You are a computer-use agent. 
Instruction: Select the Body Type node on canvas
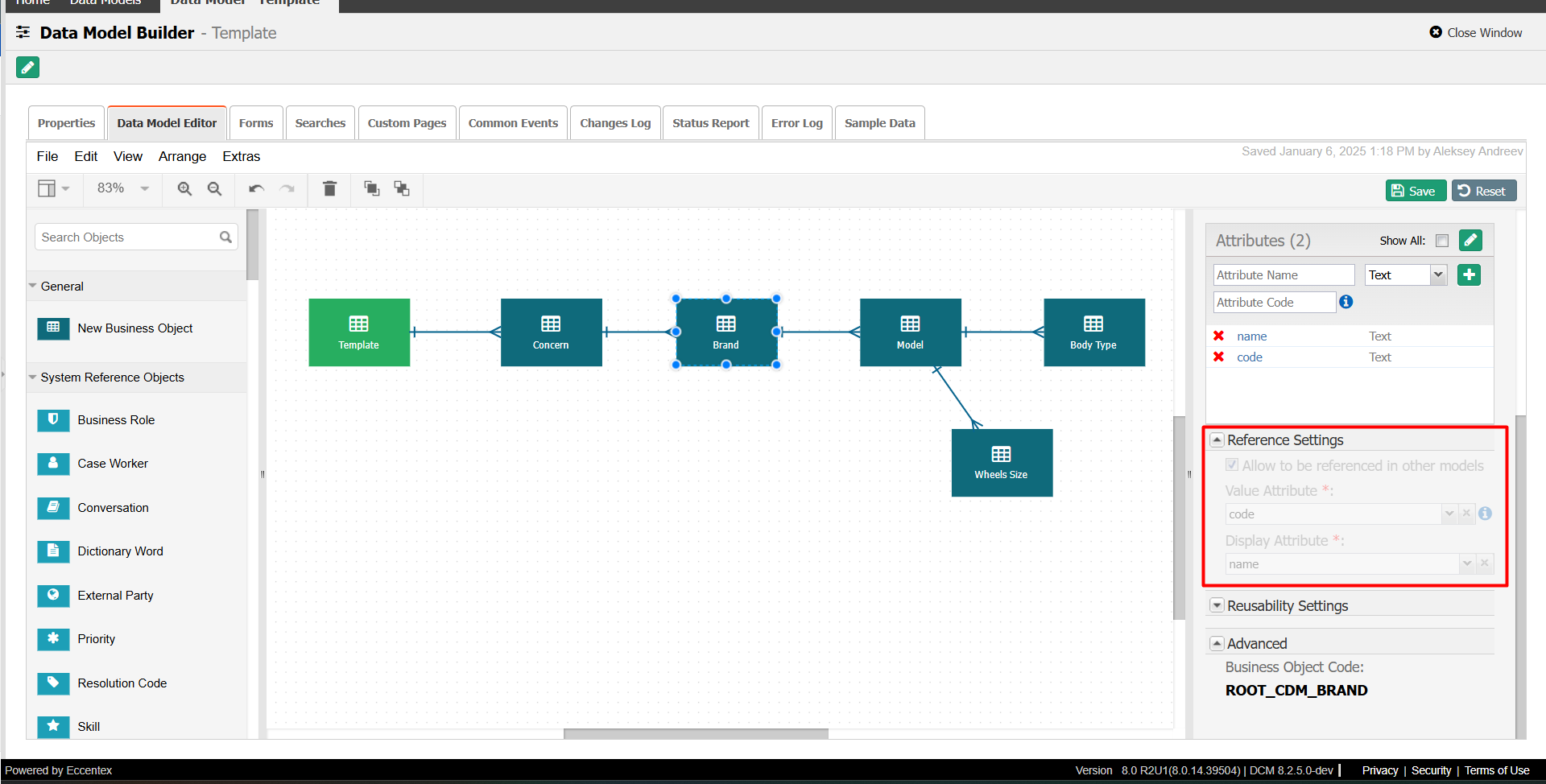(1094, 332)
